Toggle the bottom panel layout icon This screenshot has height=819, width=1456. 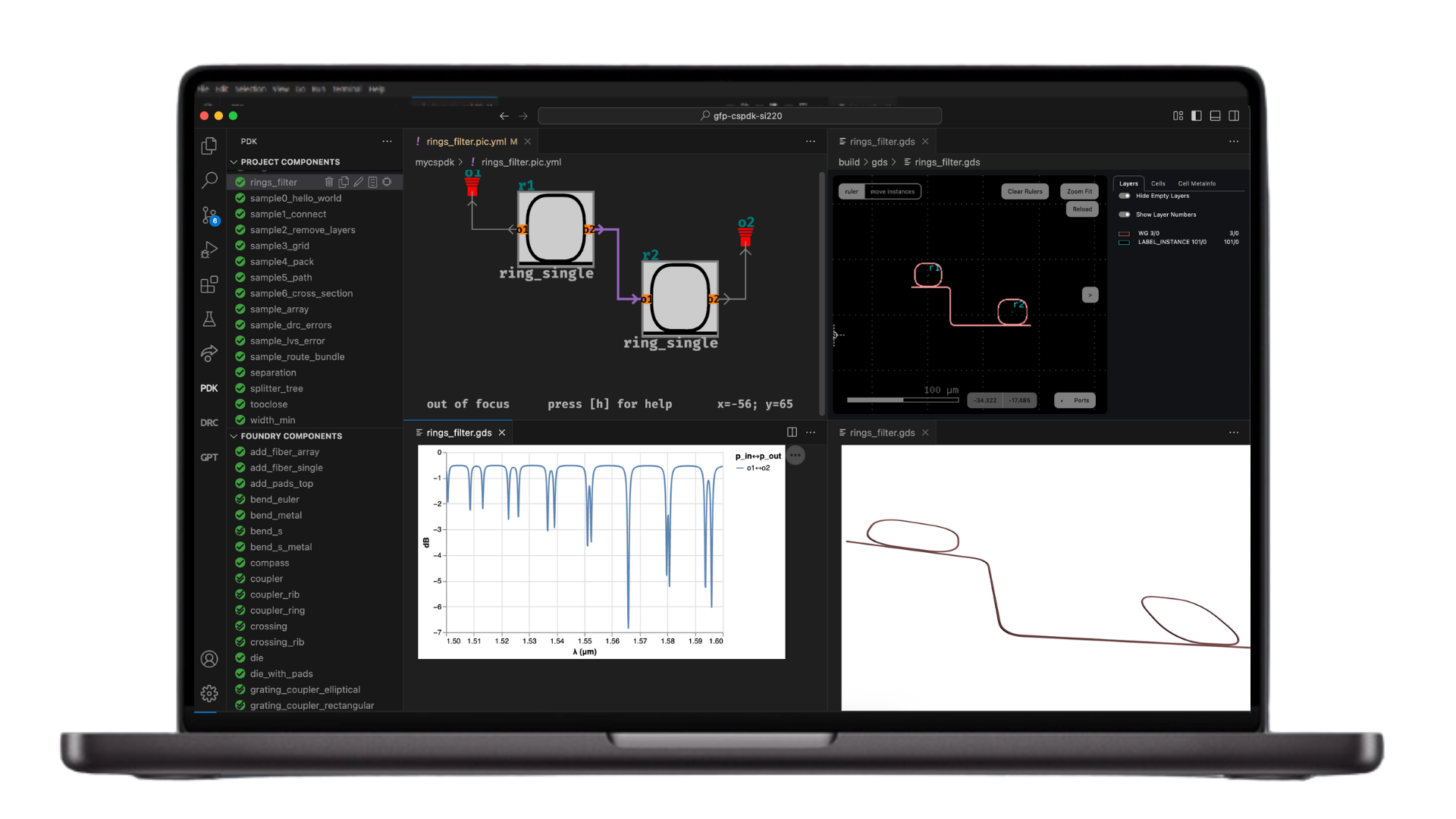(x=1215, y=116)
